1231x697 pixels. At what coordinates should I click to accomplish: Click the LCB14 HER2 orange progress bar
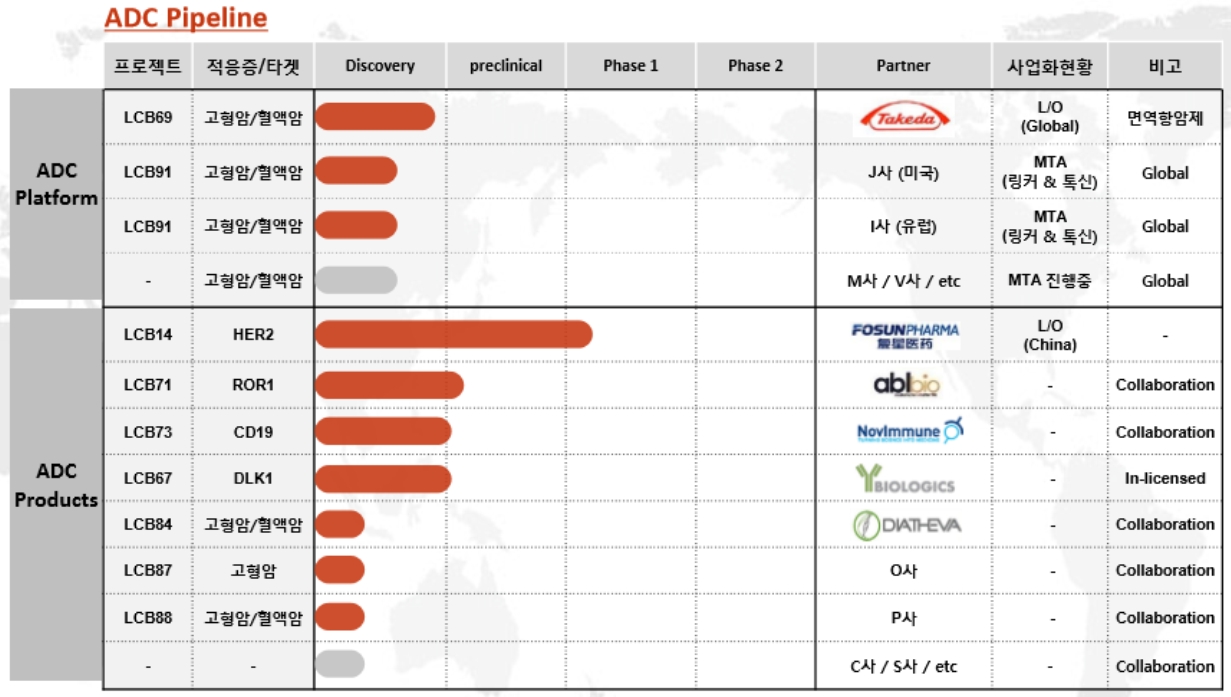click(453, 334)
